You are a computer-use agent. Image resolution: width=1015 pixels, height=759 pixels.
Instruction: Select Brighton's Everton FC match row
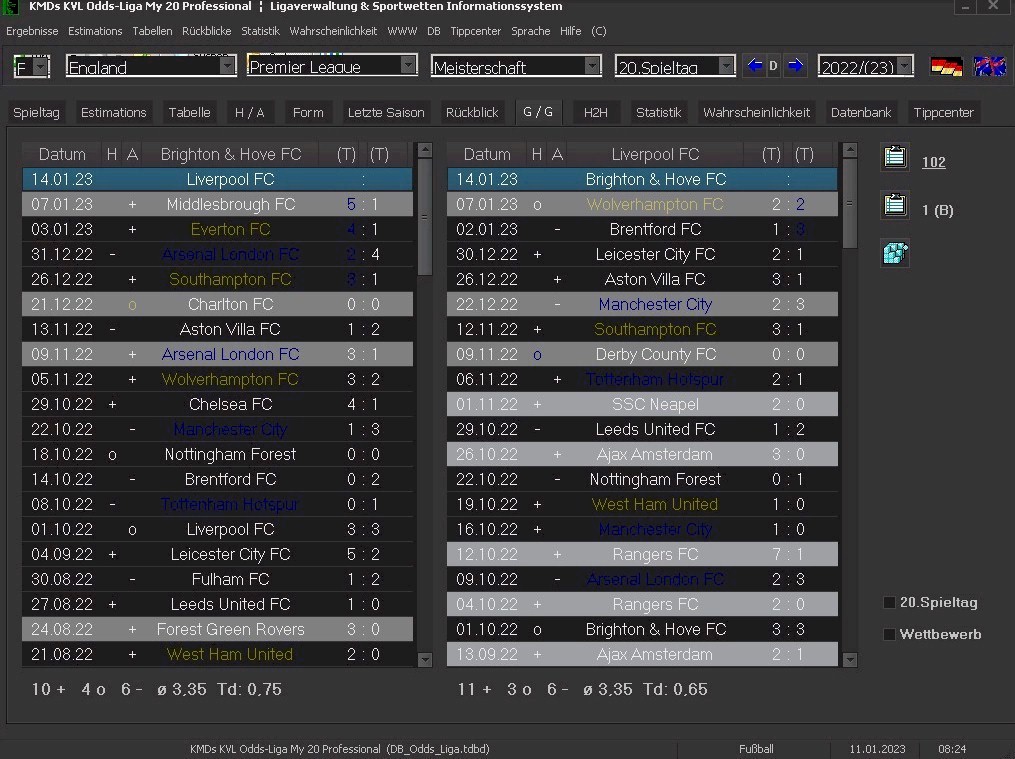pyautogui.click(x=218, y=229)
